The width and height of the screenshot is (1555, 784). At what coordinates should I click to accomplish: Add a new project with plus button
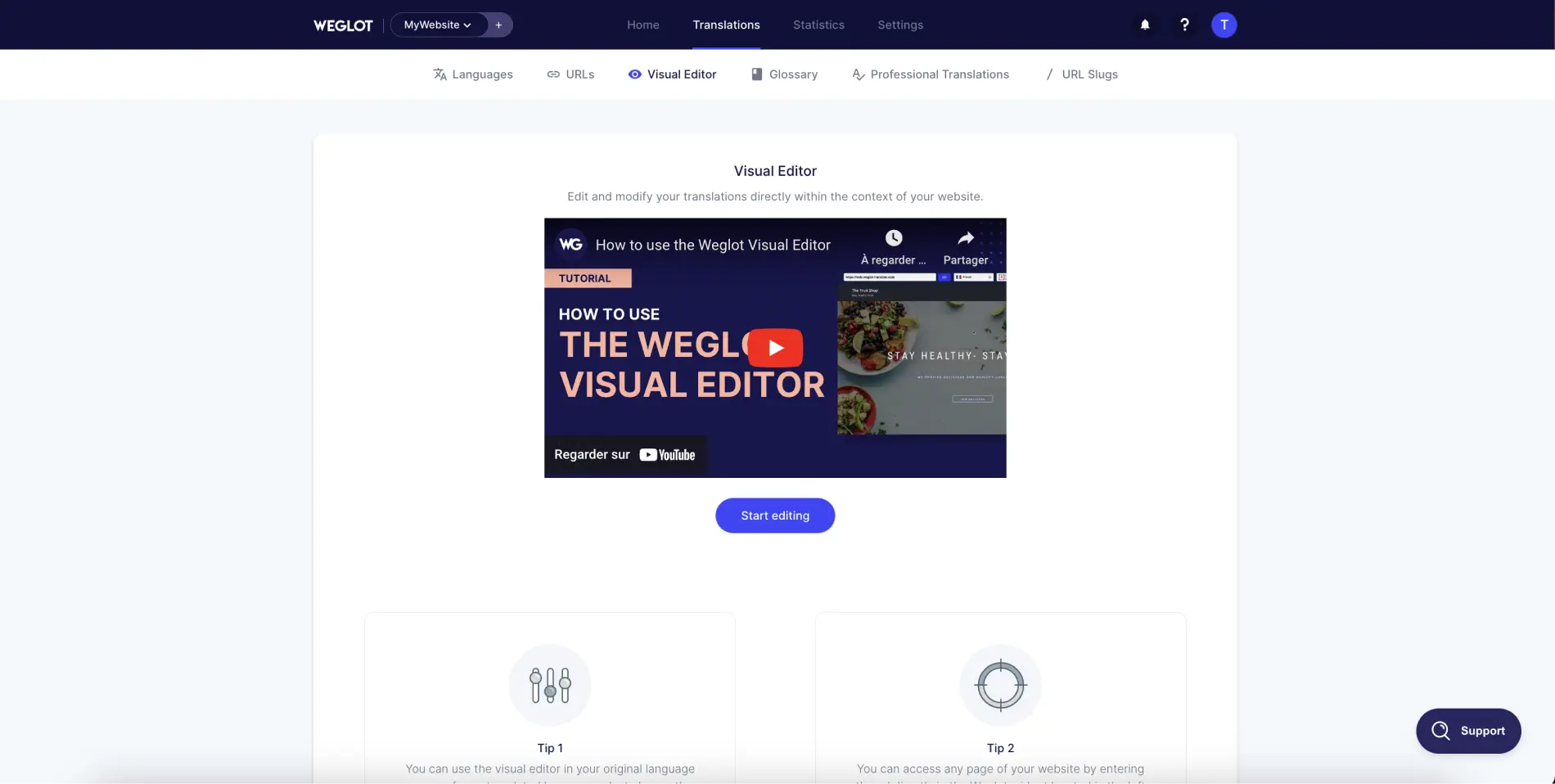(498, 25)
